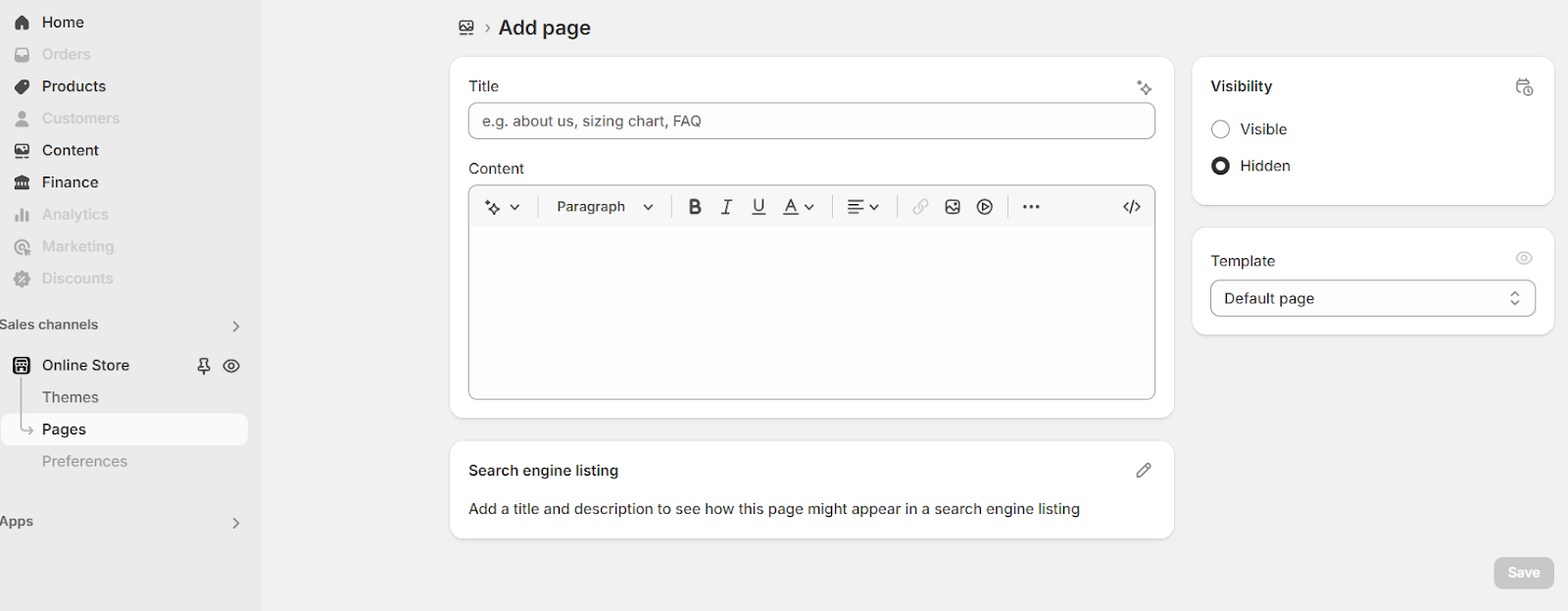
Task: Go to Themes under Online Store
Action: pos(71,397)
